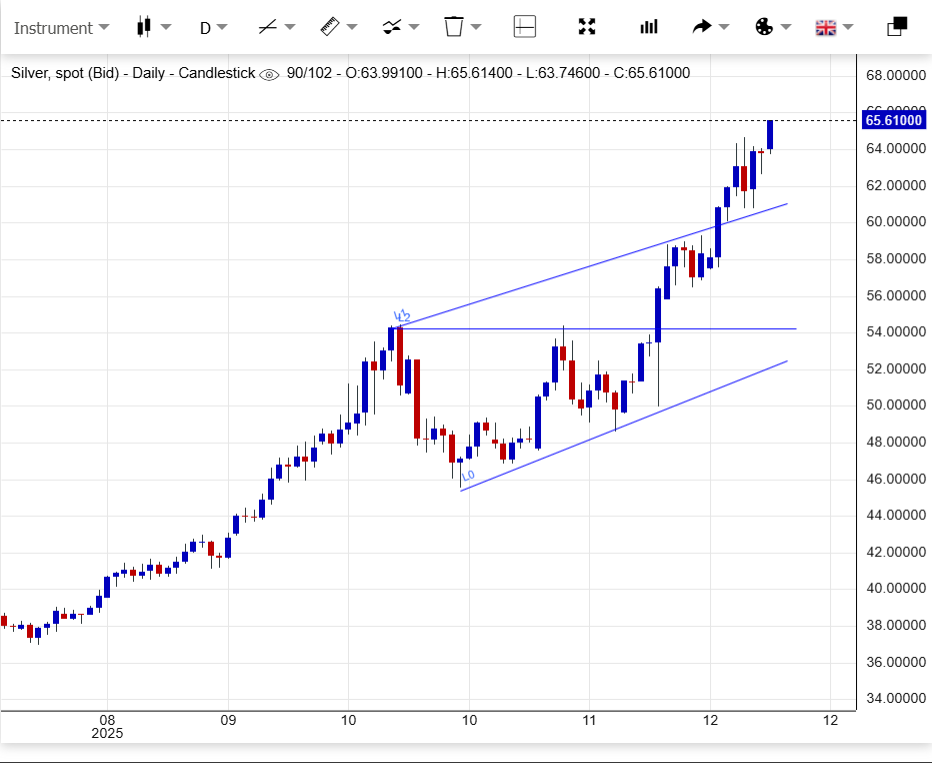The image size is (932, 763).
Task: Open the ruler measurement tool
Action: coord(330,27)
